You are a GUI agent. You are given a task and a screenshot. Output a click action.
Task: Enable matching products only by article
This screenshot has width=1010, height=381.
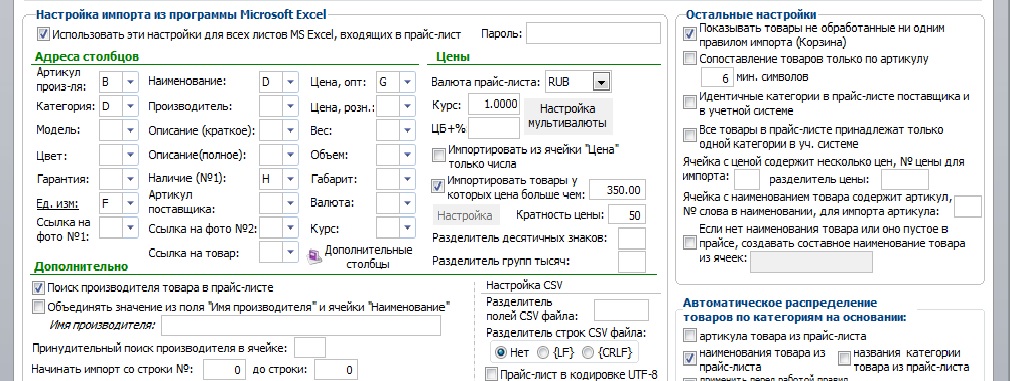[x=690, y=59]
